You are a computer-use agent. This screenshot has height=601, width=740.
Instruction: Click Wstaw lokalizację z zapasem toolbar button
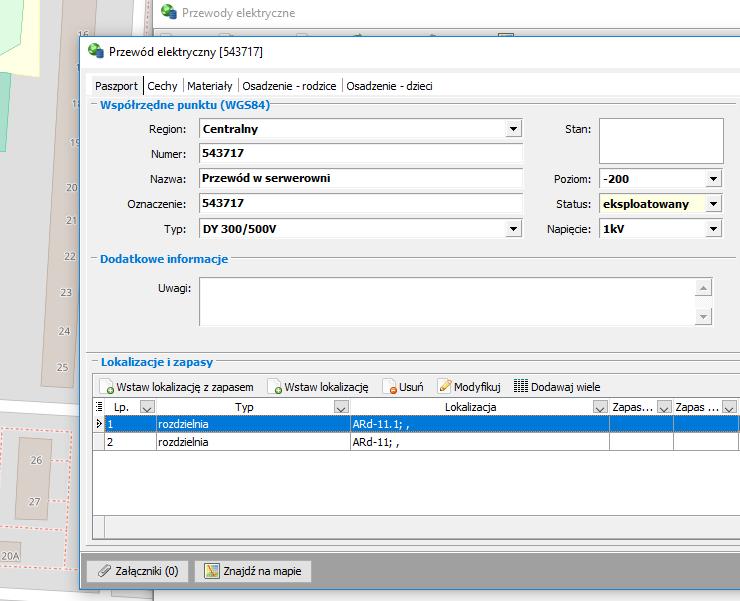[177, 387]
